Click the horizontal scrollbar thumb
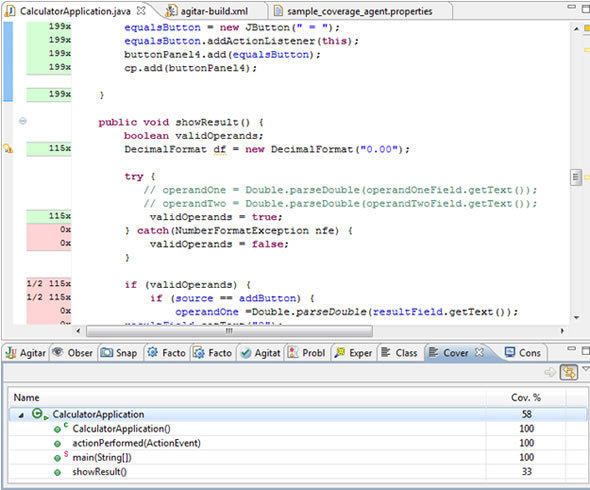Viewport: 590px width, 490px height. point(229,331)
